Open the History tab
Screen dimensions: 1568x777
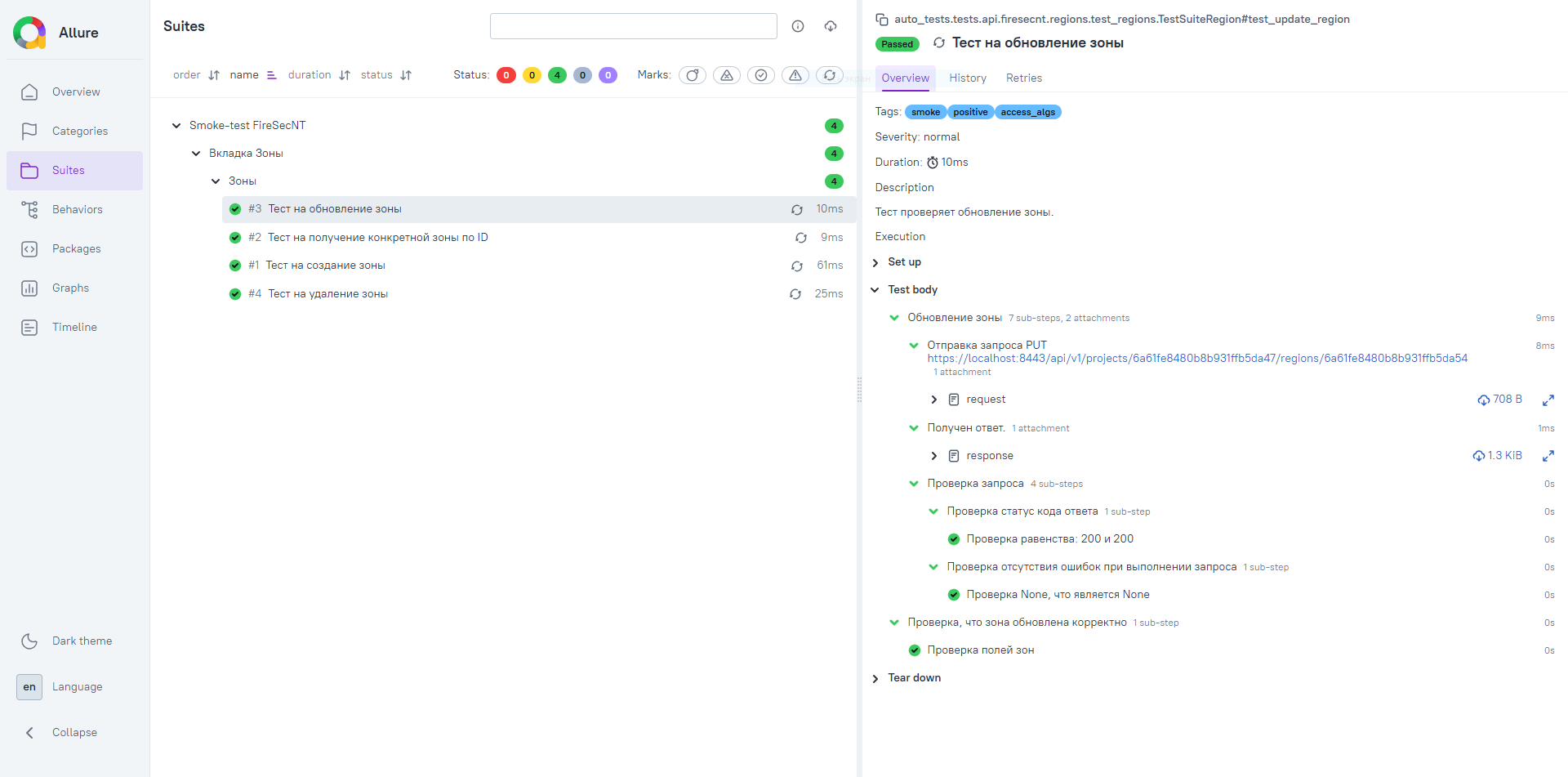click(x=968, y=78)
